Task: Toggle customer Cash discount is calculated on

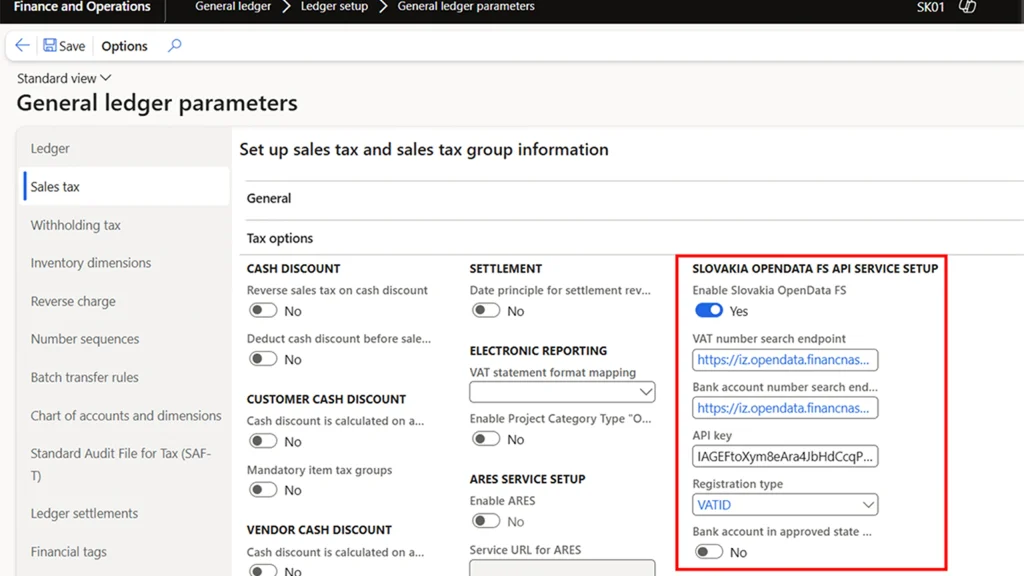Action: (263, 441)
